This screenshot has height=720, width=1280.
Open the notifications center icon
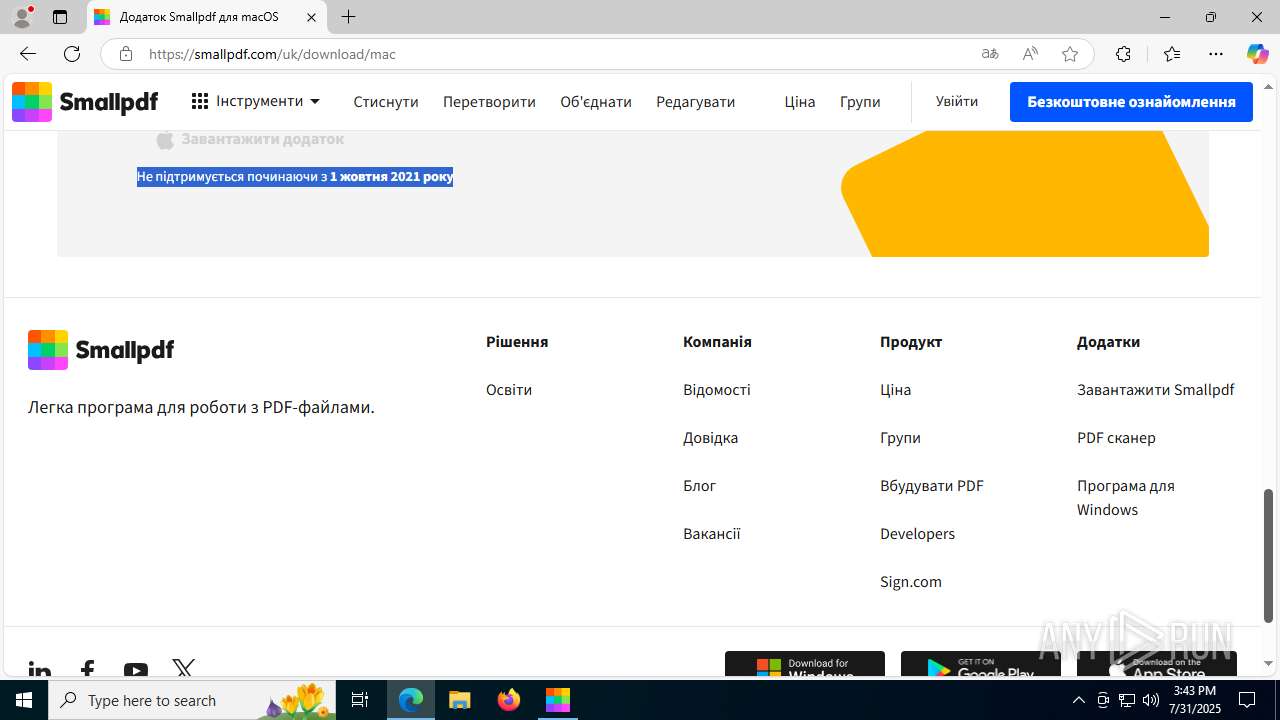[x=1247, y=700]
